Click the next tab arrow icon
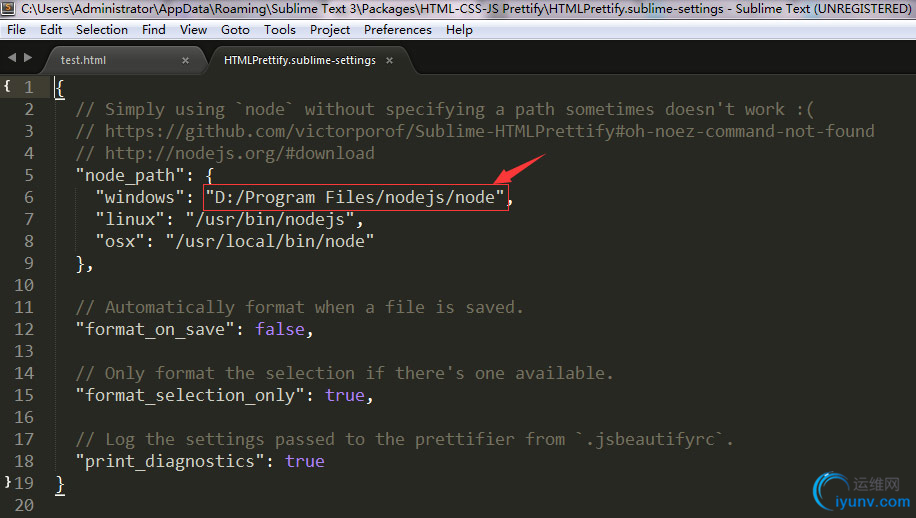This screenshot has width=916, height=518. [x=27, y=58]
